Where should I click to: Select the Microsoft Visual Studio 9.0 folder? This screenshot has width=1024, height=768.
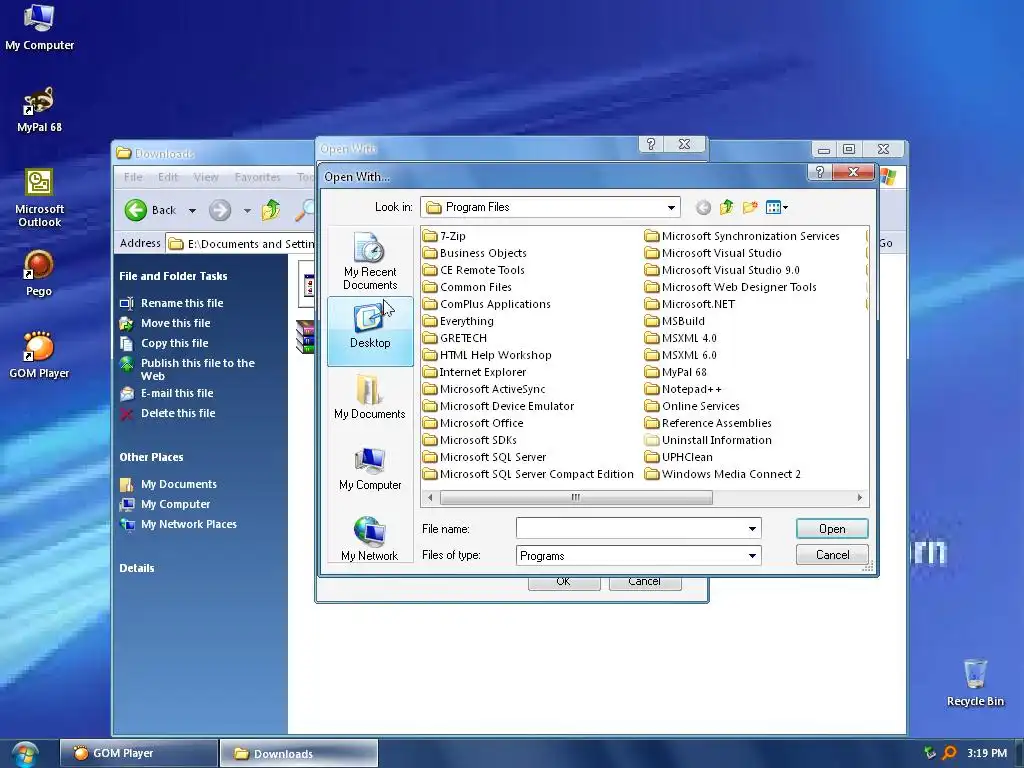(722, 270)
